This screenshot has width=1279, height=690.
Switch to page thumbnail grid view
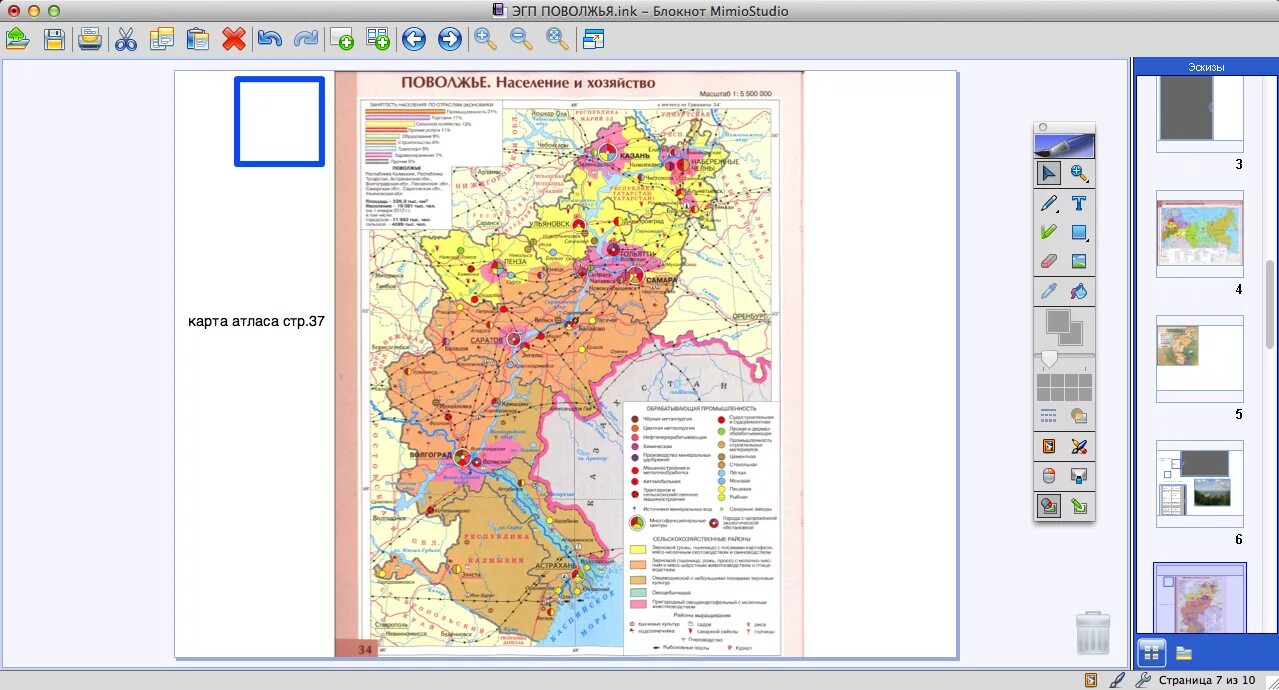(1151, 653)
